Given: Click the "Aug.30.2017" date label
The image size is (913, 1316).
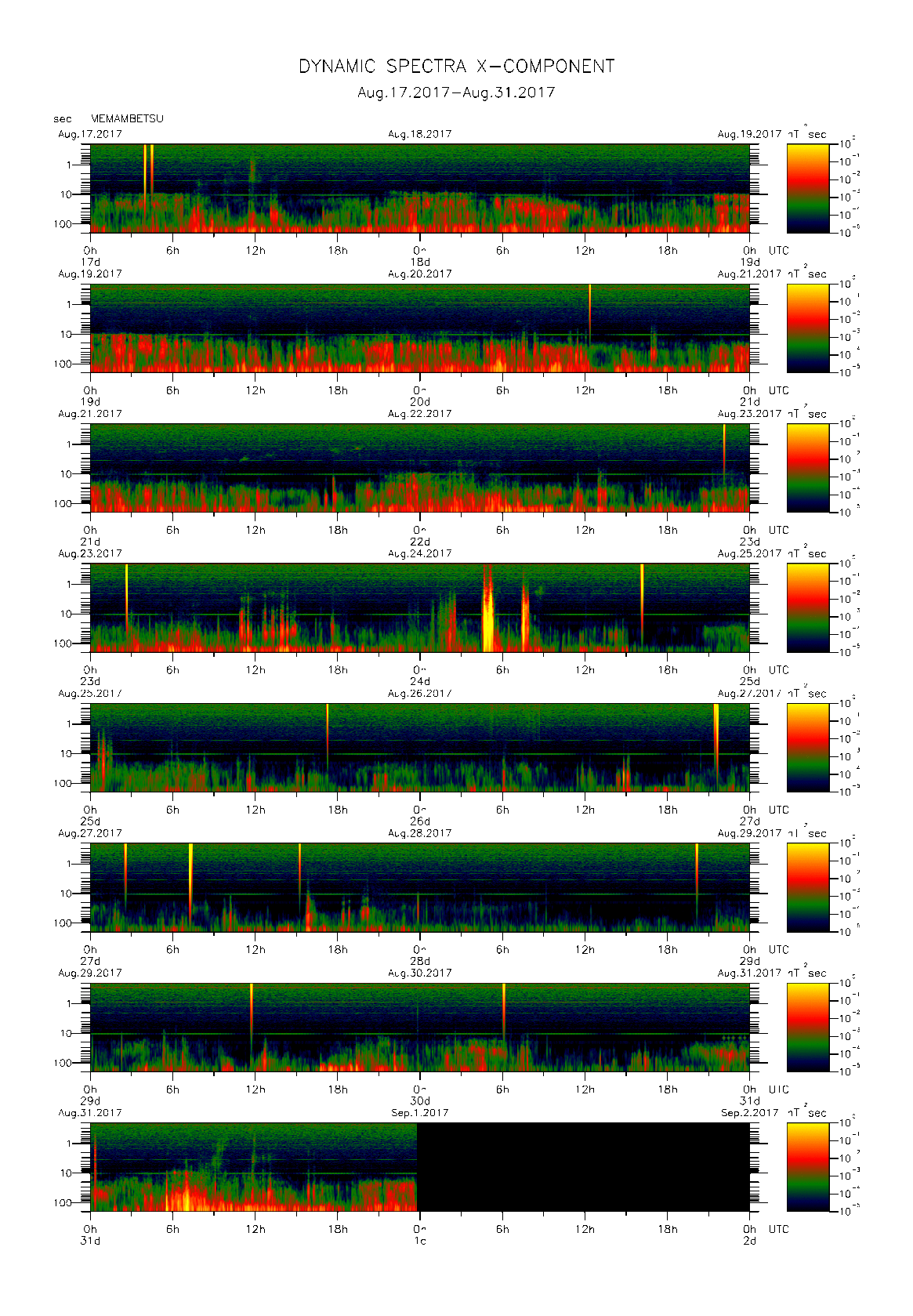Looking at the screenshot, I should [x=420, y=973].
